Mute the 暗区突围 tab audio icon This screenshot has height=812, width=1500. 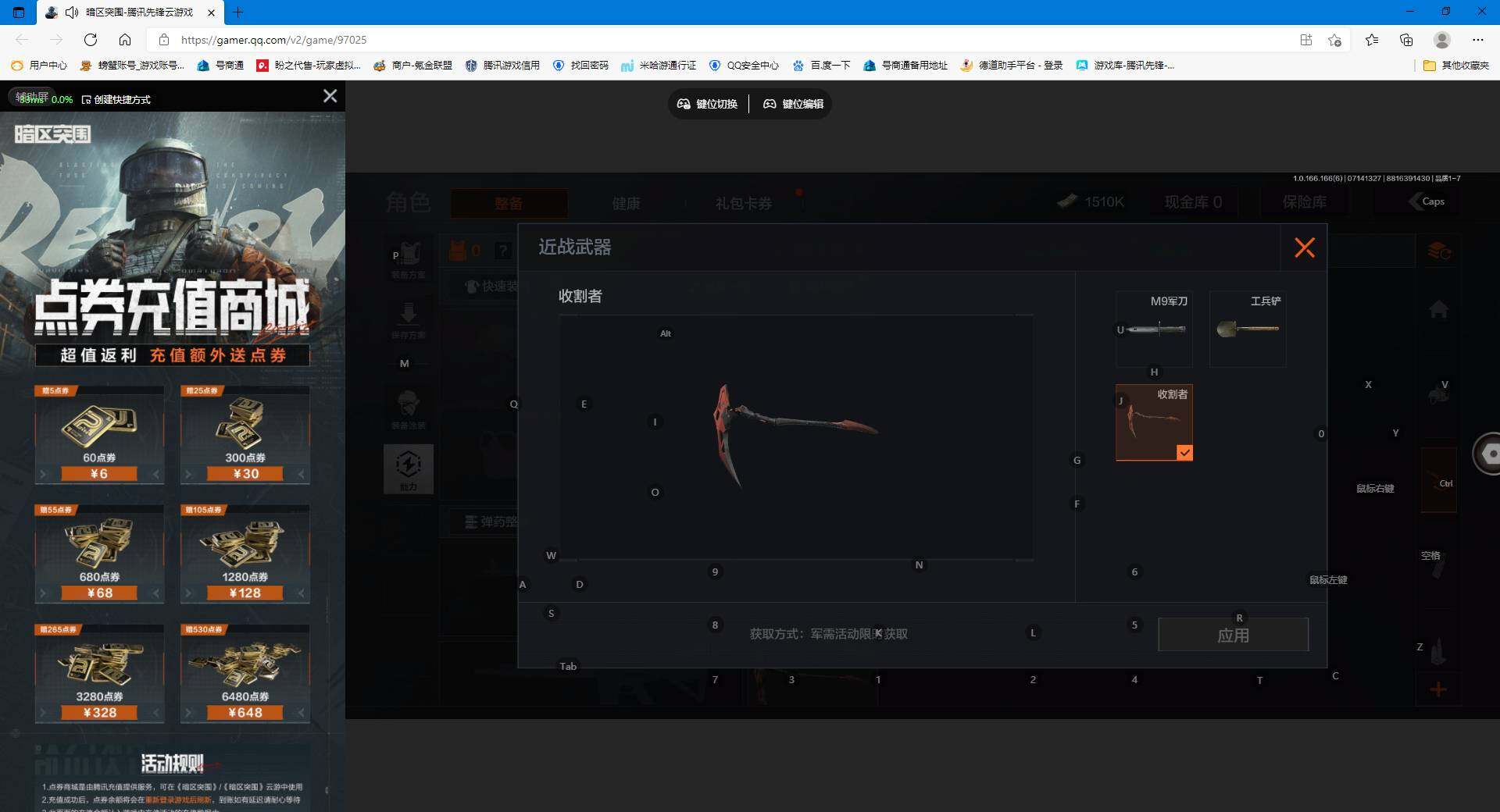click(71, 12)
